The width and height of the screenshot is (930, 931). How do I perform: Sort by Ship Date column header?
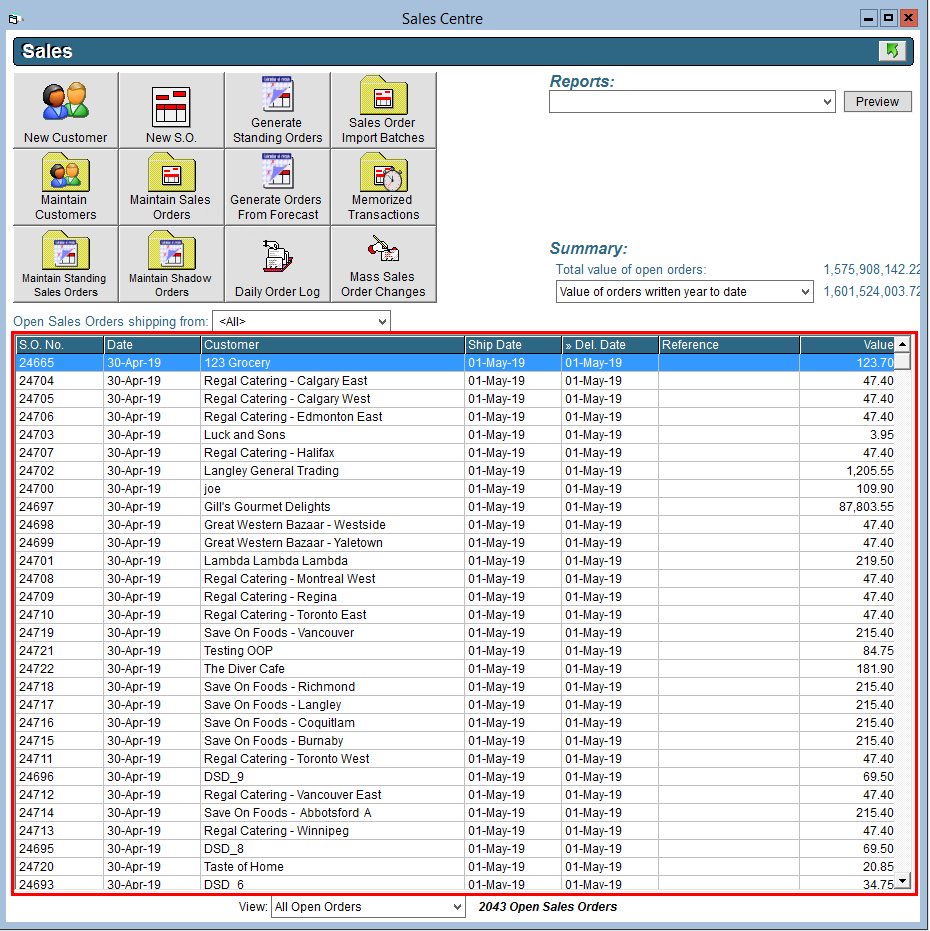click(x=513, y=345)
